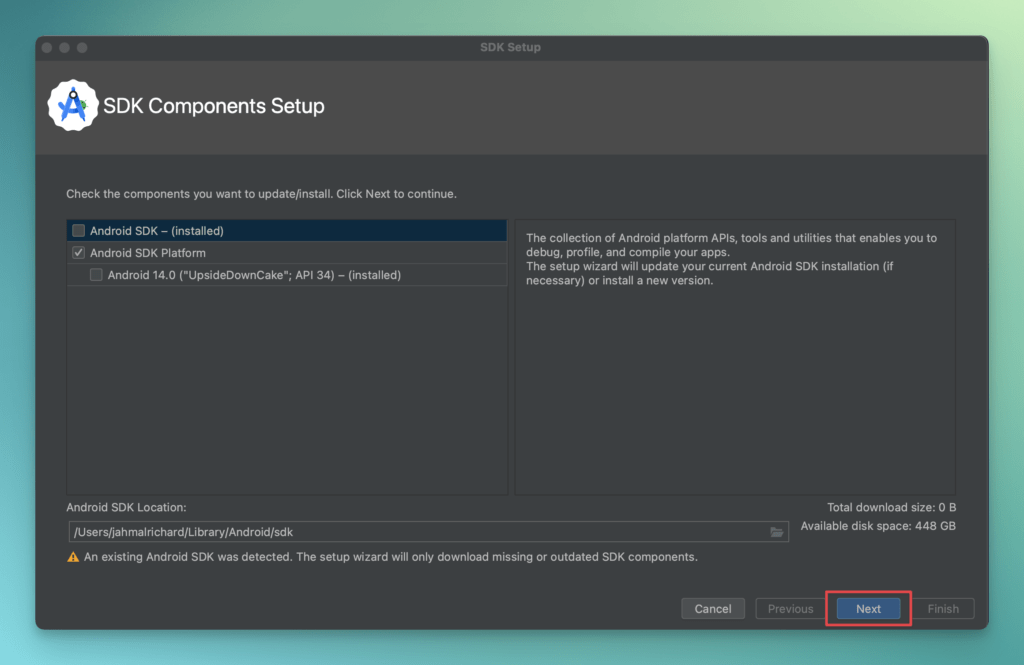This screenshot has width=1024, height=665.
Task: Click the 'Android SDK Location:' label
Action: pos(126,507)
